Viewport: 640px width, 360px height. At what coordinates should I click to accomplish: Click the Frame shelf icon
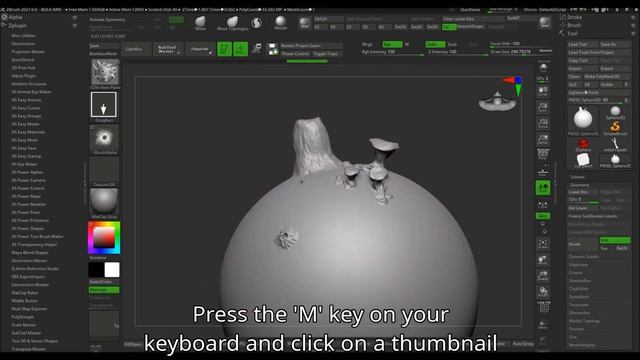click(x=543, y=244)
